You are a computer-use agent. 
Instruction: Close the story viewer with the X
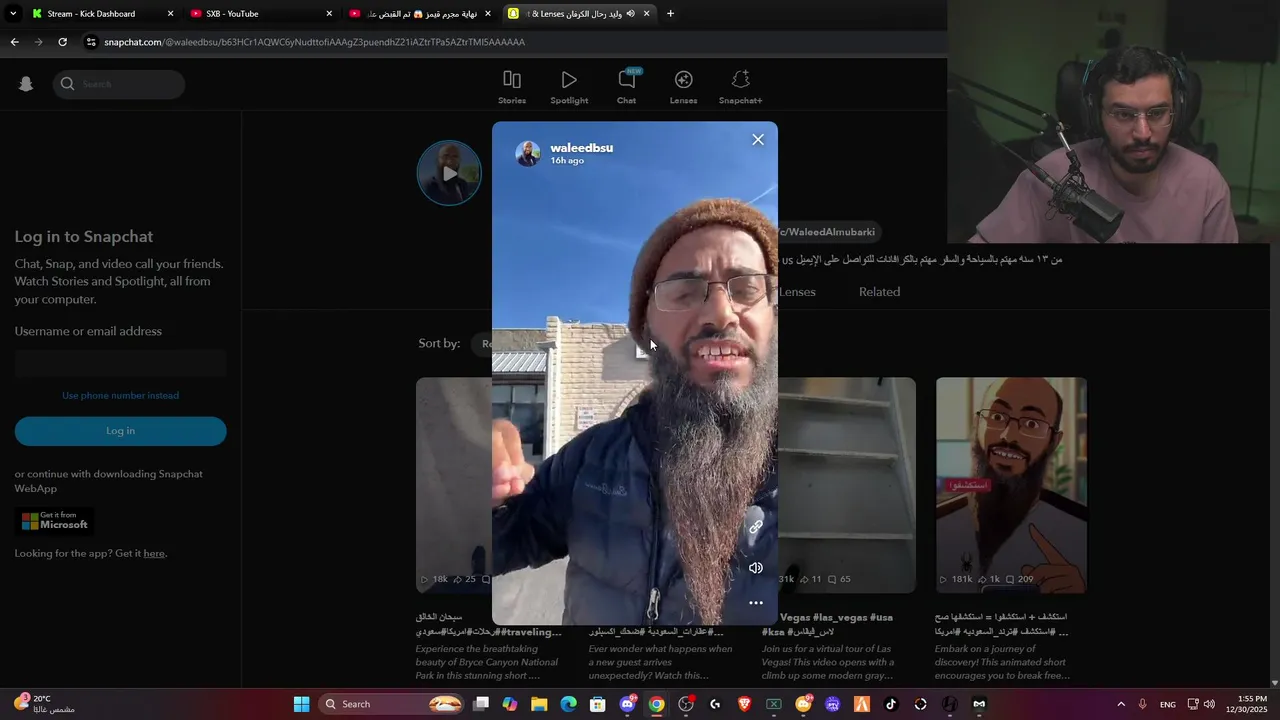(758, 140)
